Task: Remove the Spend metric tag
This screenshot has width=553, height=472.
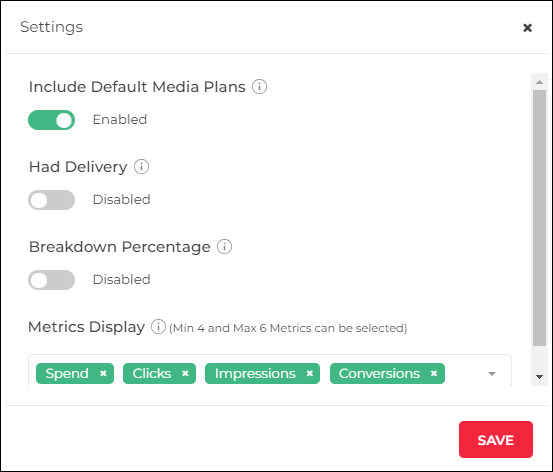Action: [x=103, y=373]
